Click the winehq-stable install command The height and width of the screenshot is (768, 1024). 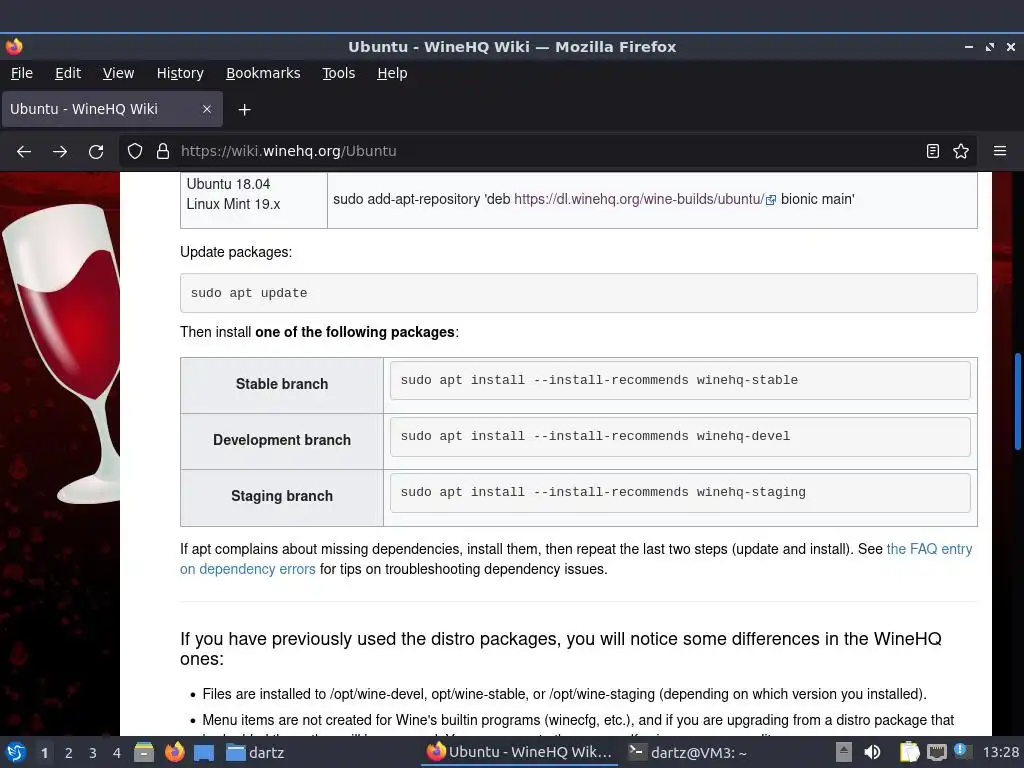click(680, 380)
